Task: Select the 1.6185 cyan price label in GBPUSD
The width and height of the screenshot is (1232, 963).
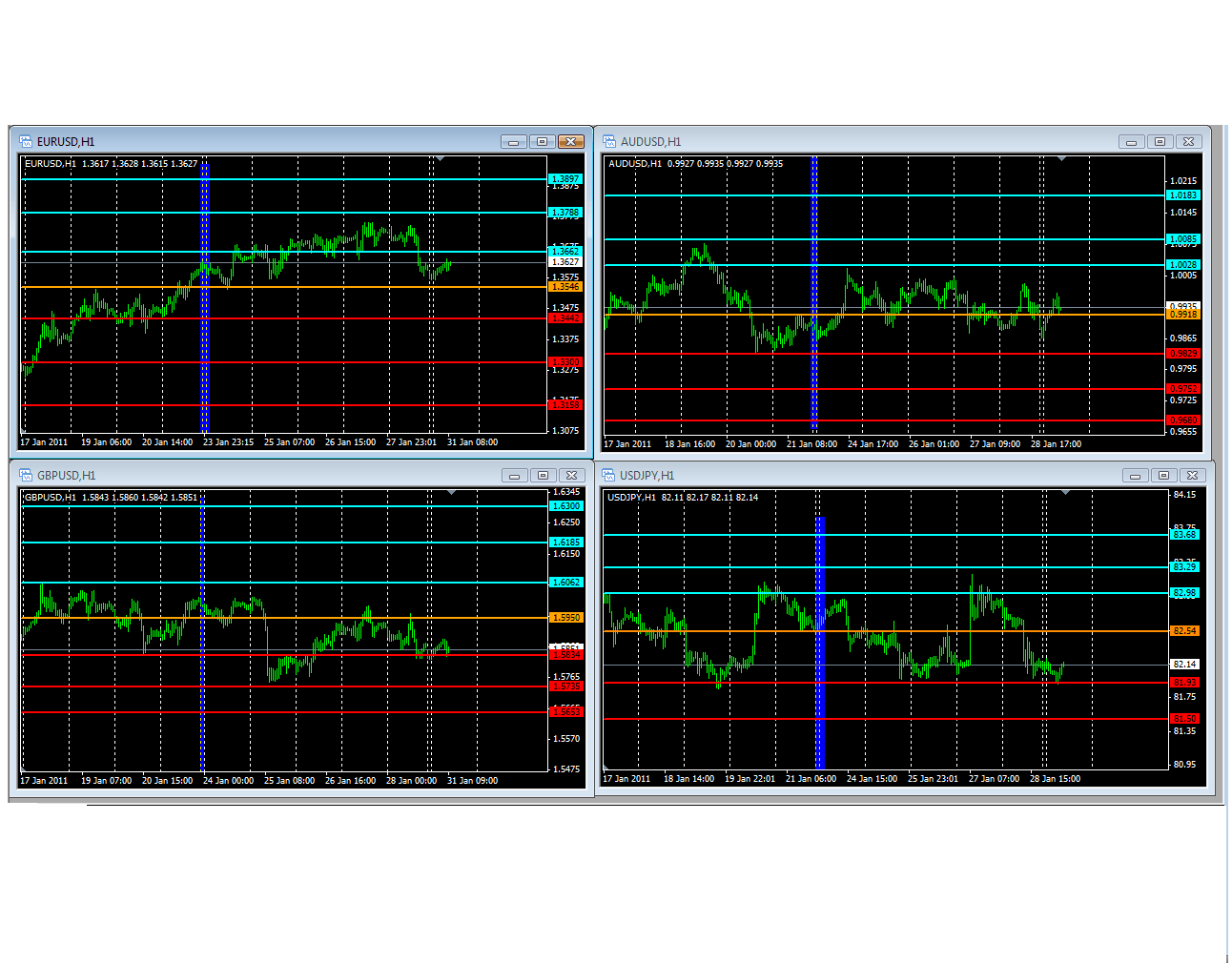Action: tap(566, 542)
